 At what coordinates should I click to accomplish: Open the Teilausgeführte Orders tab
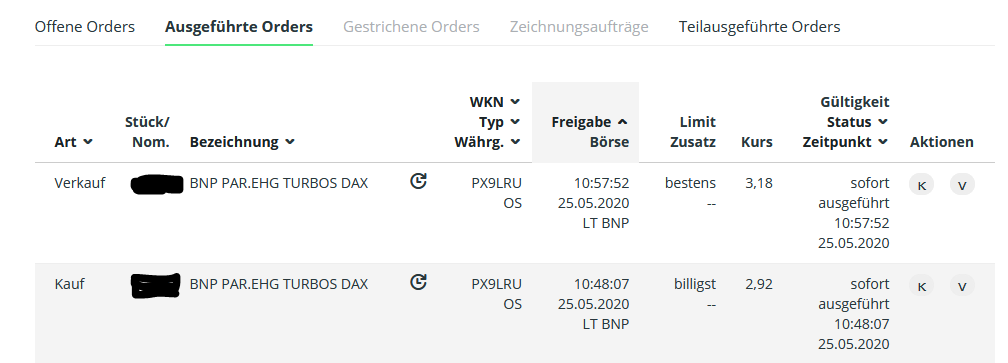[x=759, y=27]
